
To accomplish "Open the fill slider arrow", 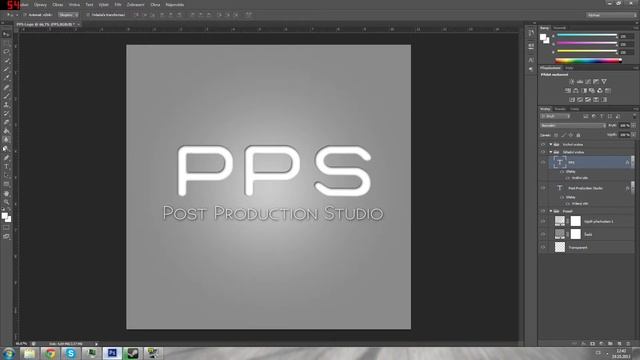I will [x=633, y=135].
